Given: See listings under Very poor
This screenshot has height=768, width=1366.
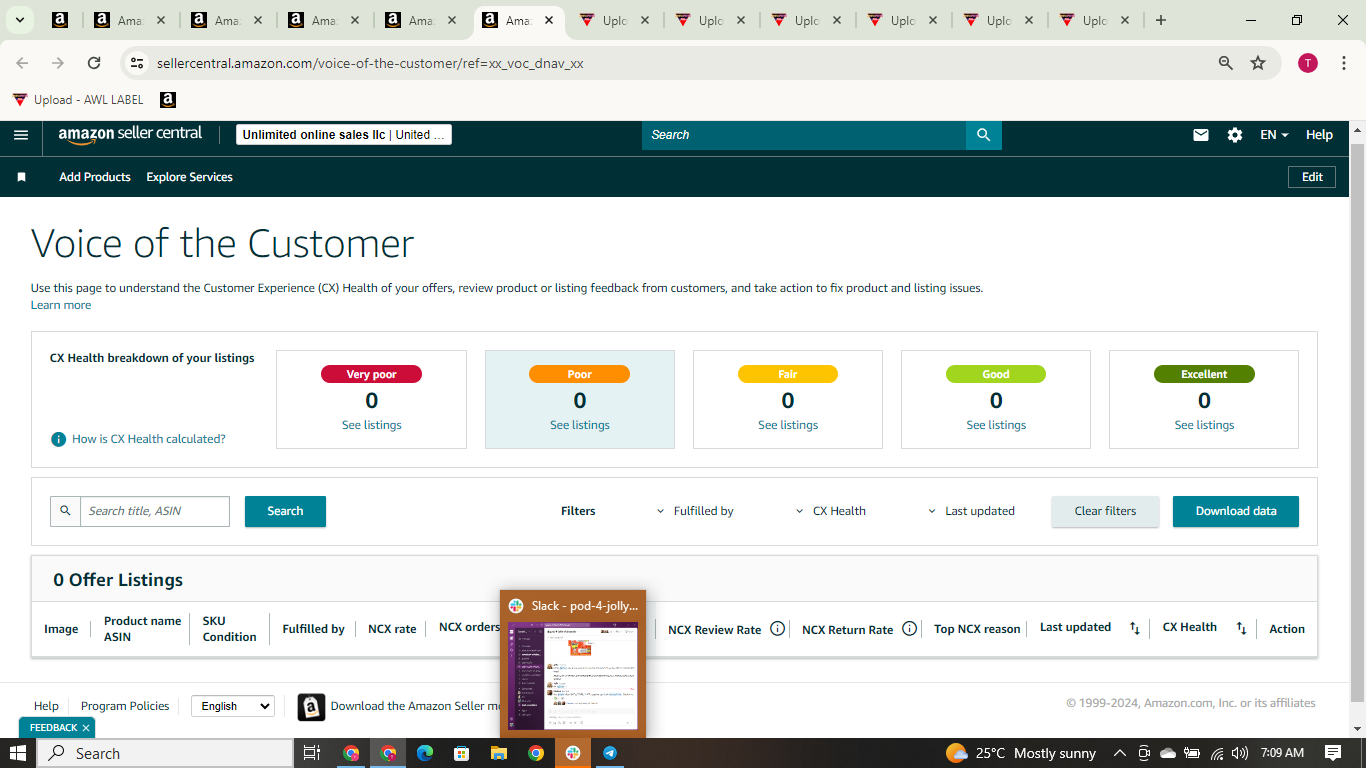Looking at the screenshot, I should click(372, 425).
